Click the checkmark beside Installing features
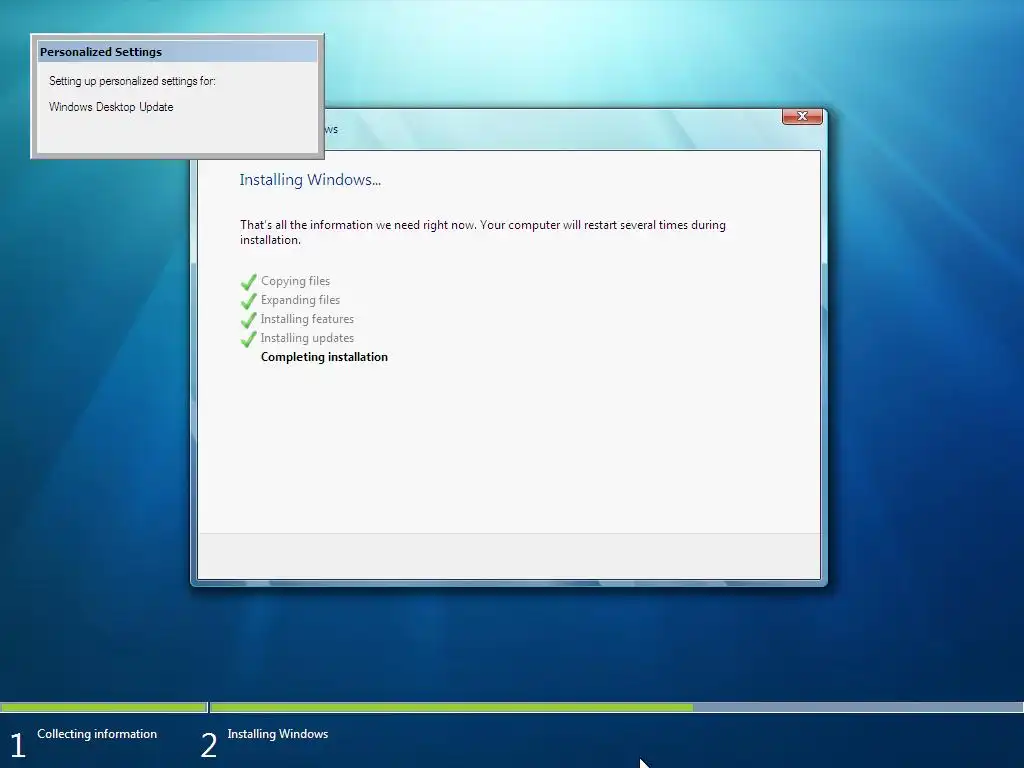 click(249, 320)
